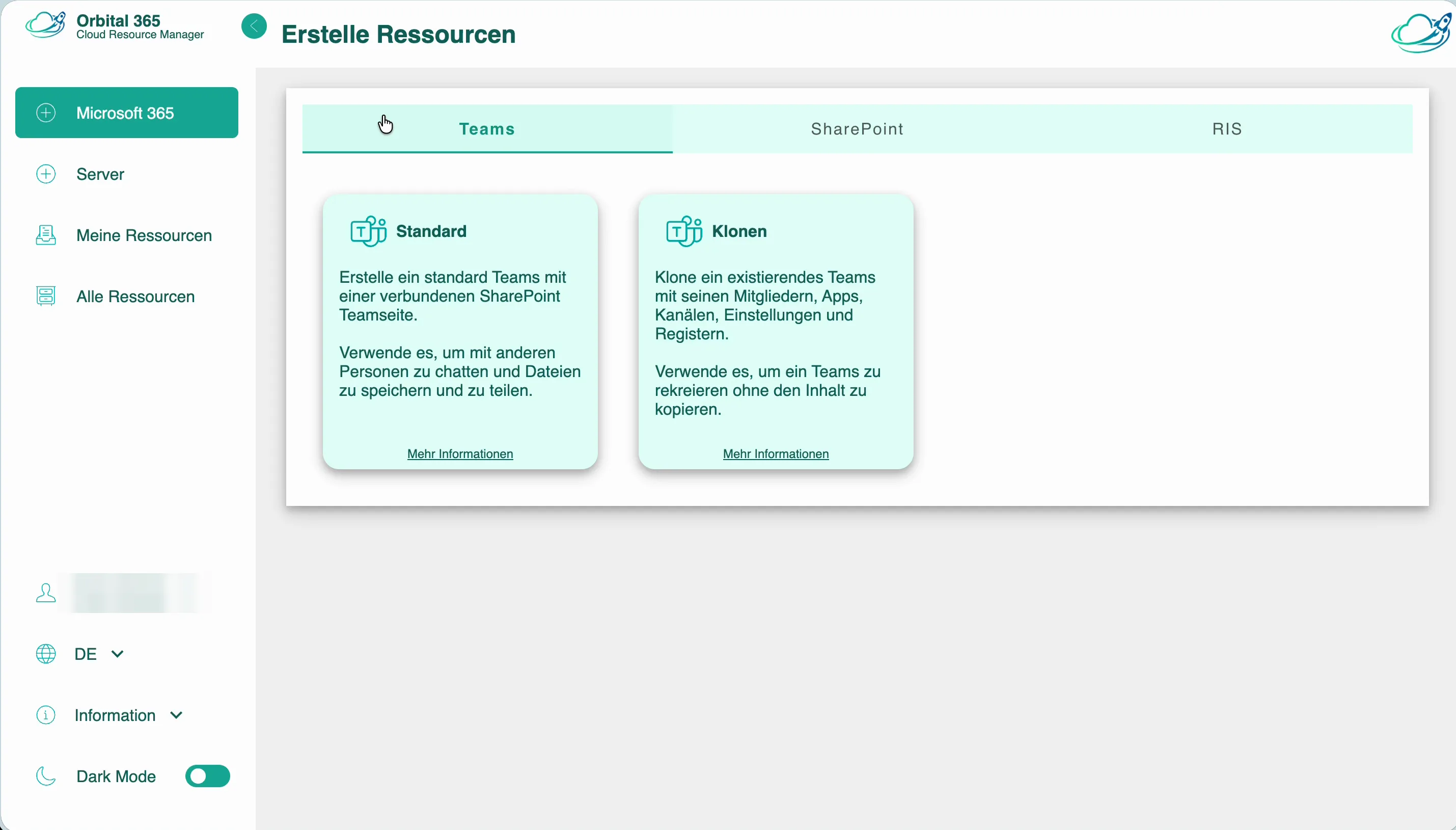Go to Alle Ressourcen

[135, 297]
